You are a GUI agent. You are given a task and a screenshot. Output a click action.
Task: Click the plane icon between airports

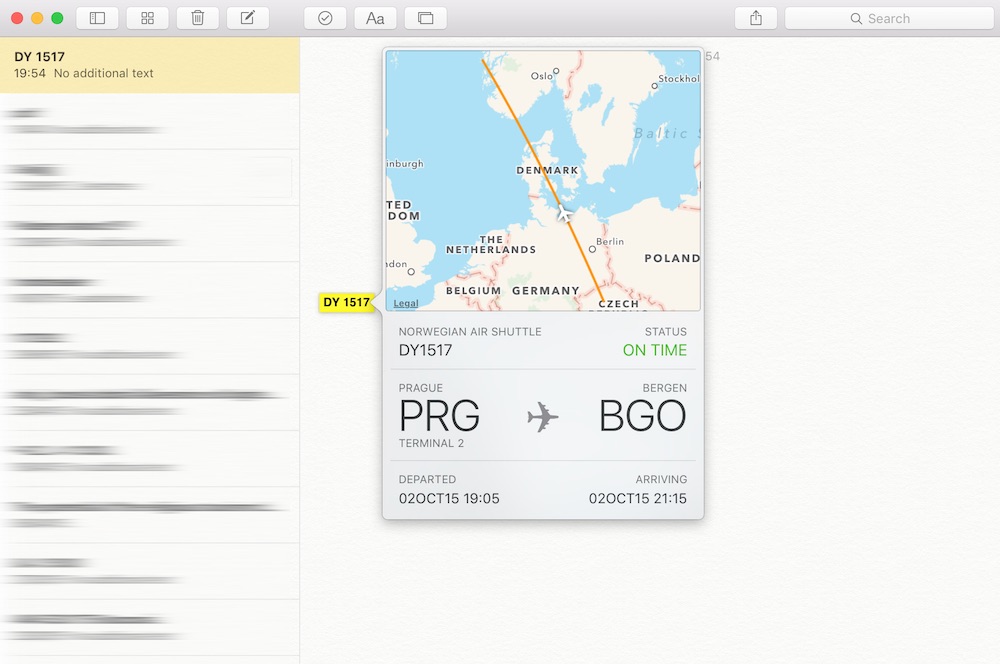pyautogui.click(x=543, y=416)
